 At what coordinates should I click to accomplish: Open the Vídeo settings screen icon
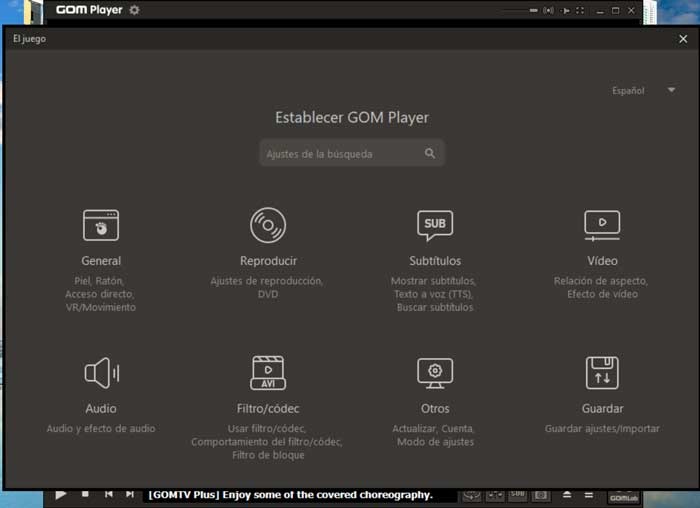tap(602, 225)
